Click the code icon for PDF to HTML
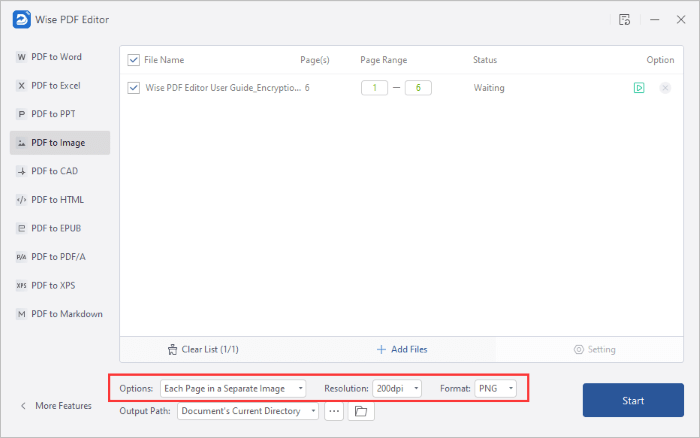 click(21, 200)
